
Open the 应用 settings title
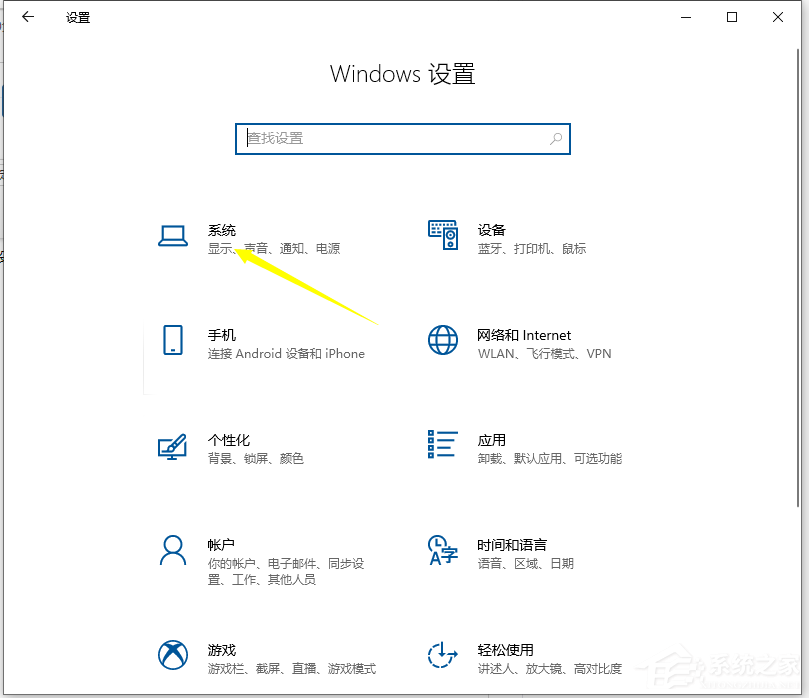tap(492, 440)
